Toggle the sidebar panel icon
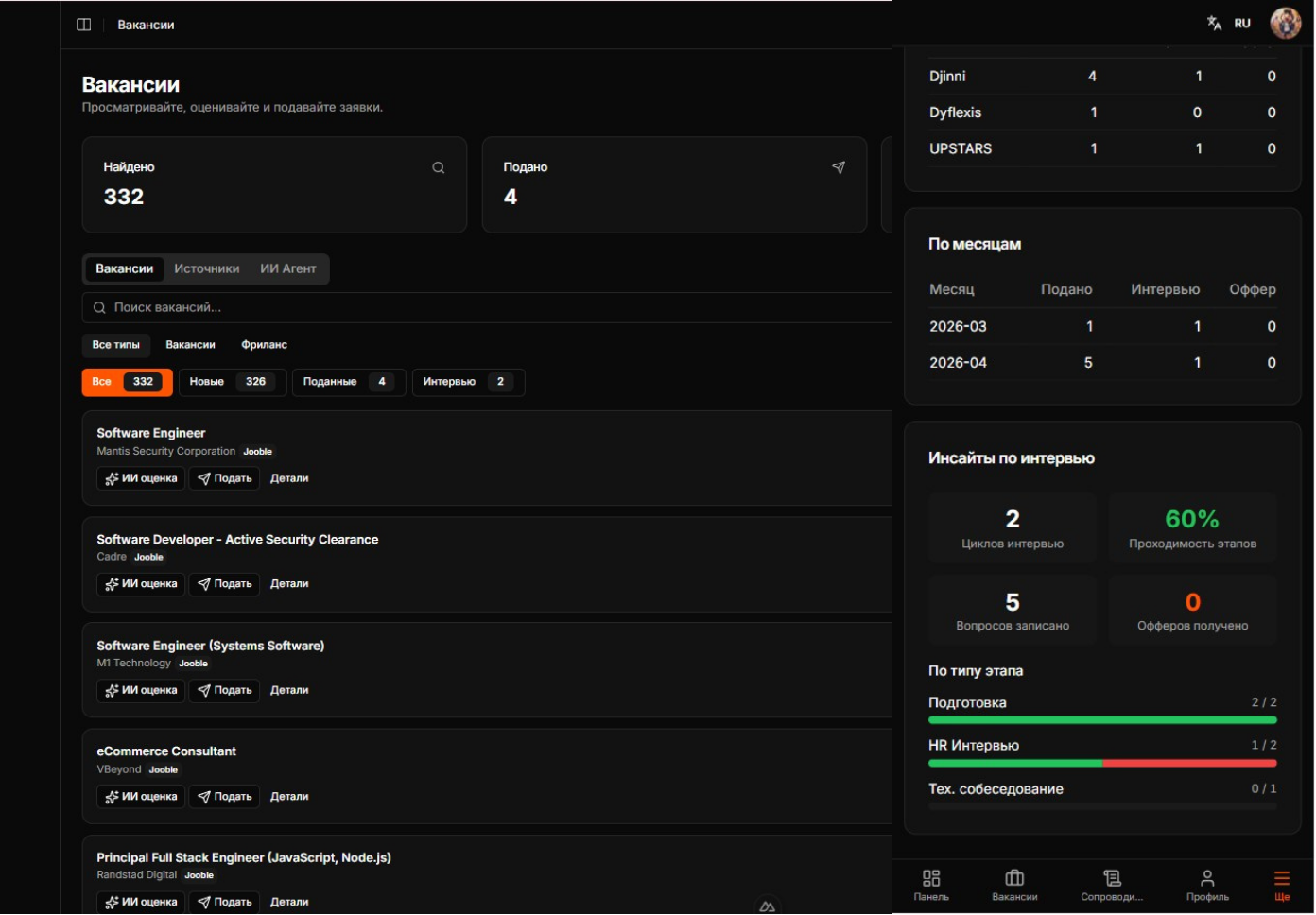 coord(83,25)
